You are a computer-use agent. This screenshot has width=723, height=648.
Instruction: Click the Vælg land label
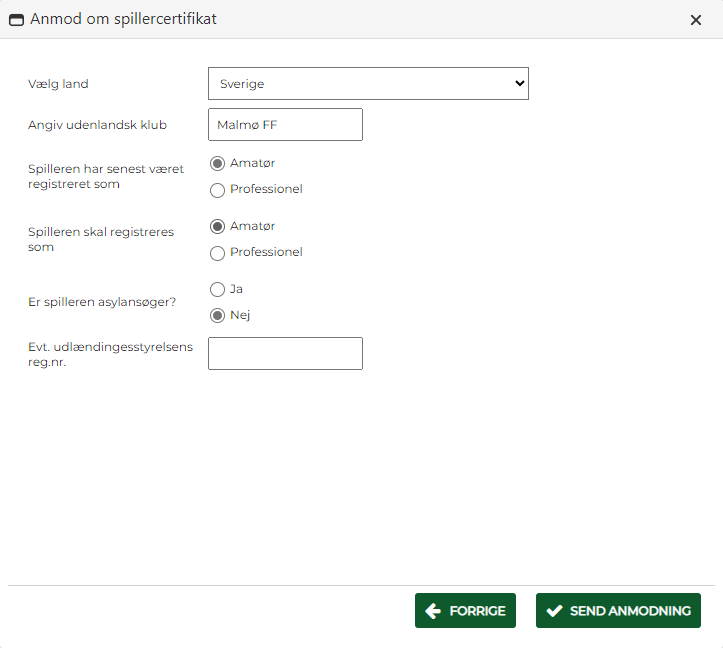[58, 84]
